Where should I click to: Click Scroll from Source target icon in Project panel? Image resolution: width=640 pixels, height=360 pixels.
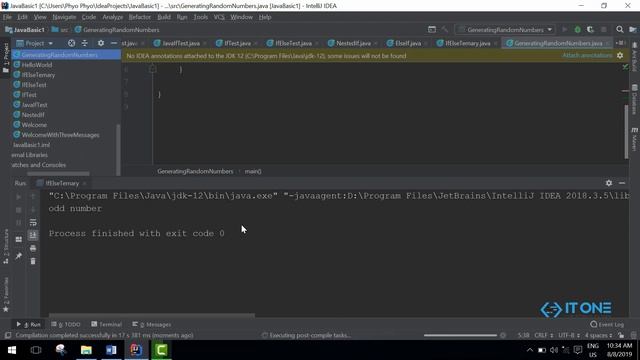(x=71, y=43)
